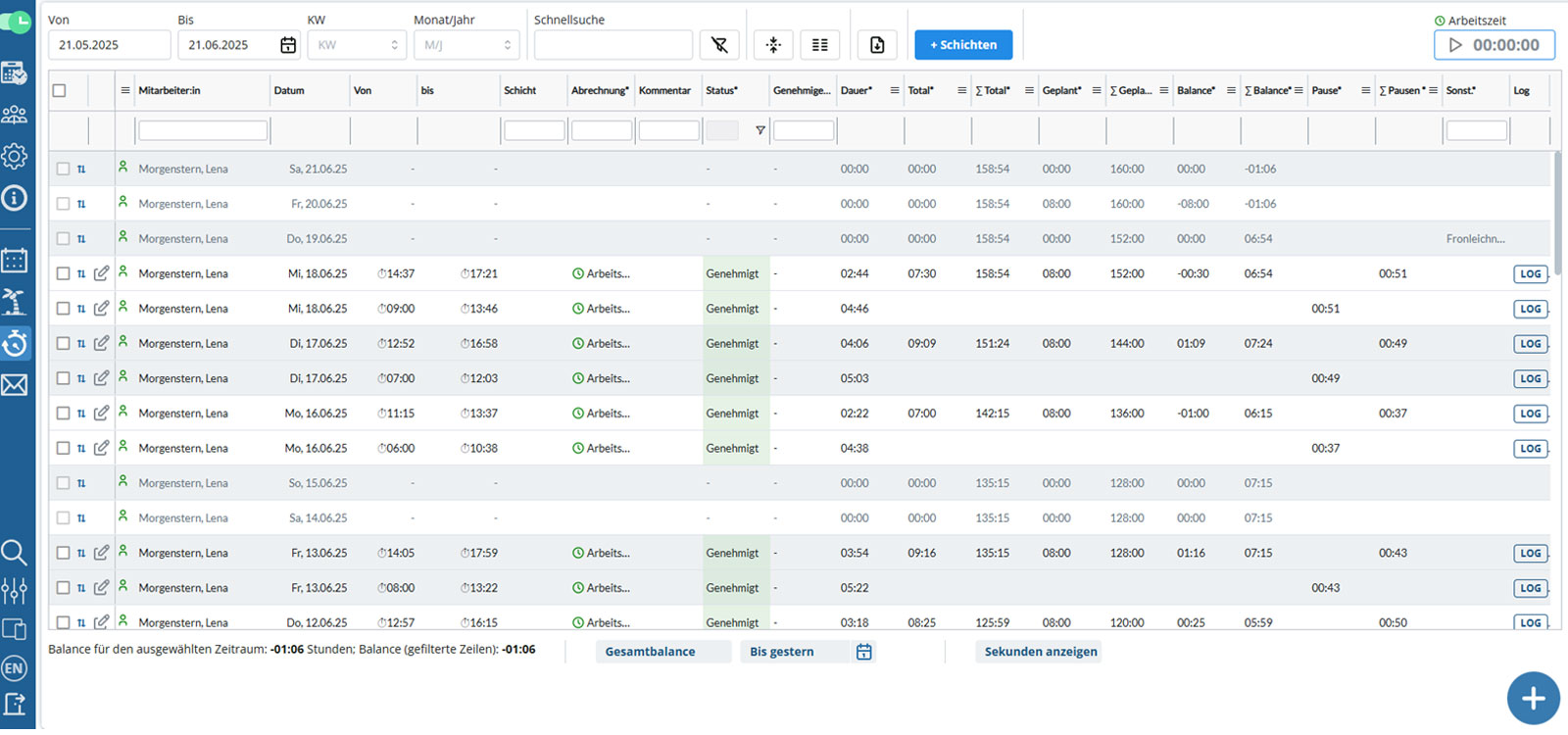Screen dimensions: 1568x735
Task: Switch language via the EN icon
Action: tap(15, 668)
